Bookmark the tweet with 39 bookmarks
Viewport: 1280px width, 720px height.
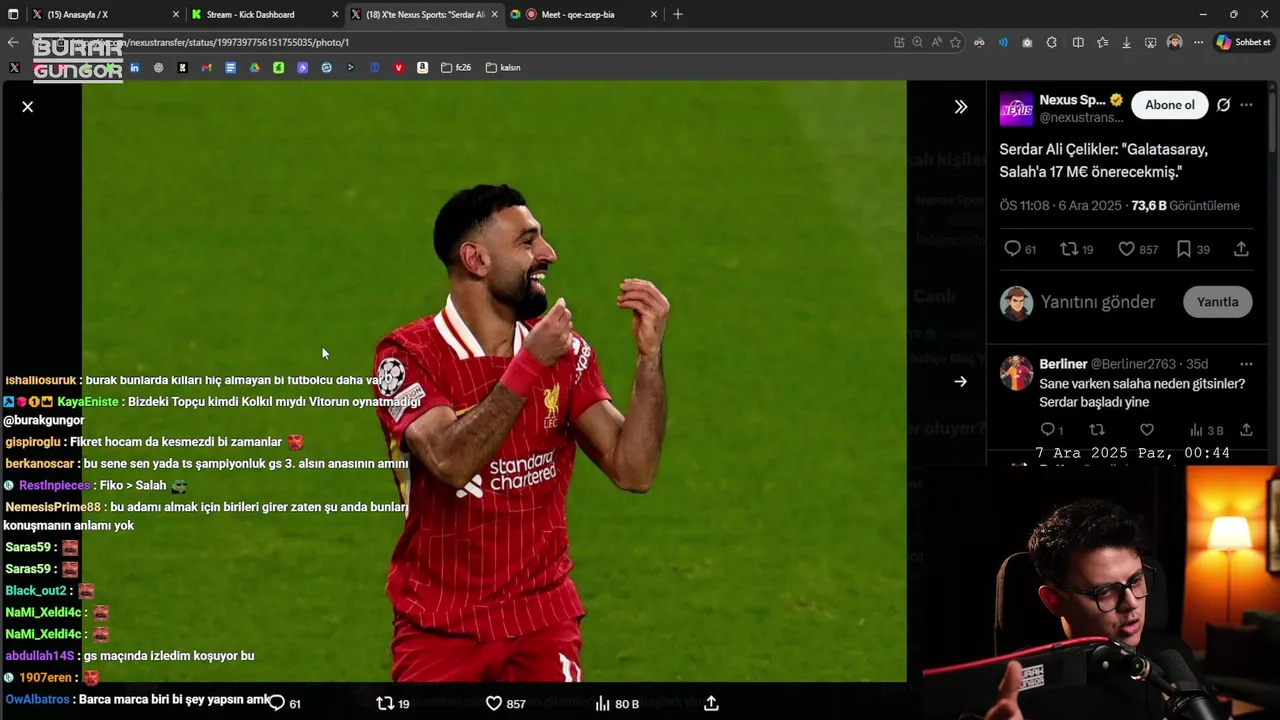click(1184, 249)
